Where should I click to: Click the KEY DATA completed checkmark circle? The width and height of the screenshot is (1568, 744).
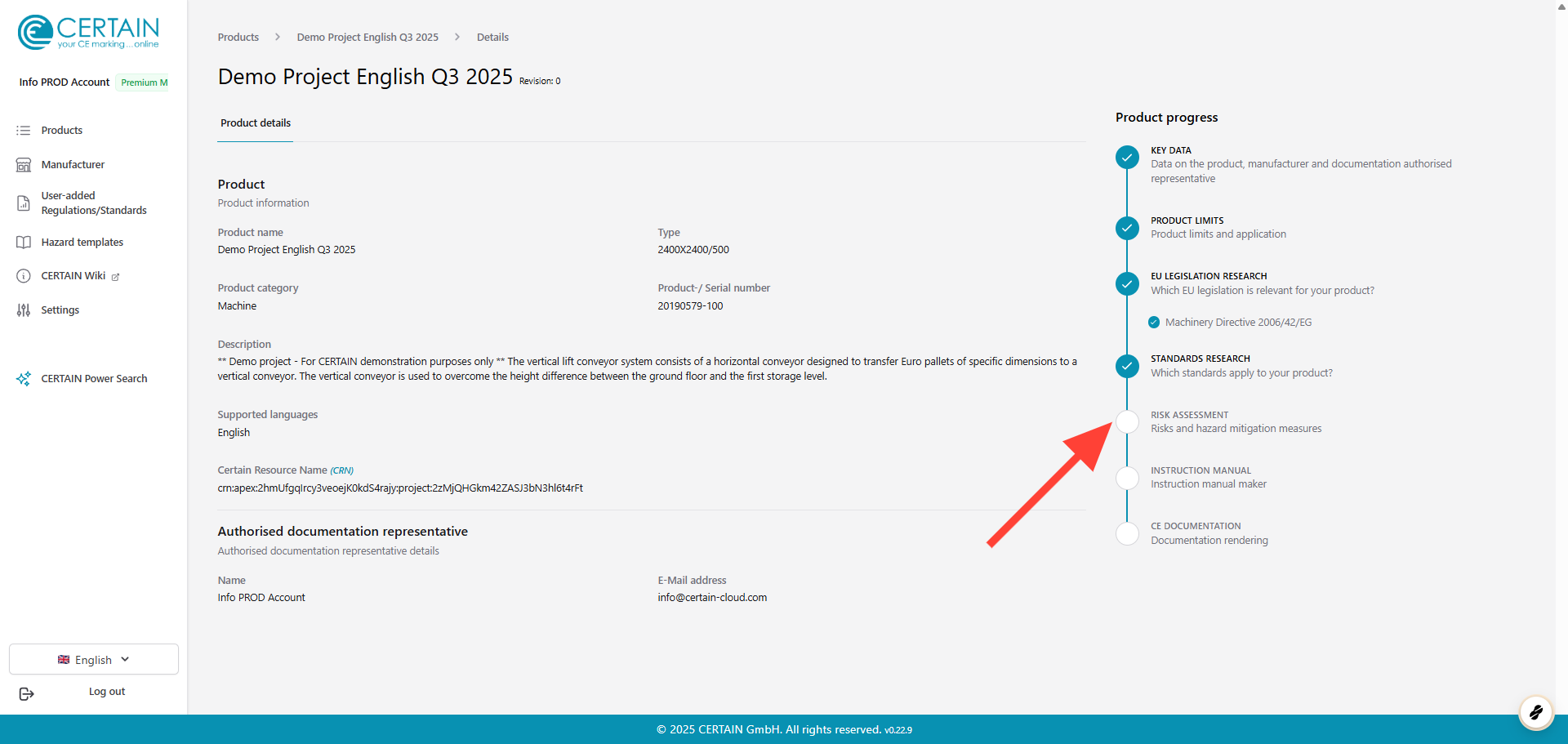(x=1127, y=158)
